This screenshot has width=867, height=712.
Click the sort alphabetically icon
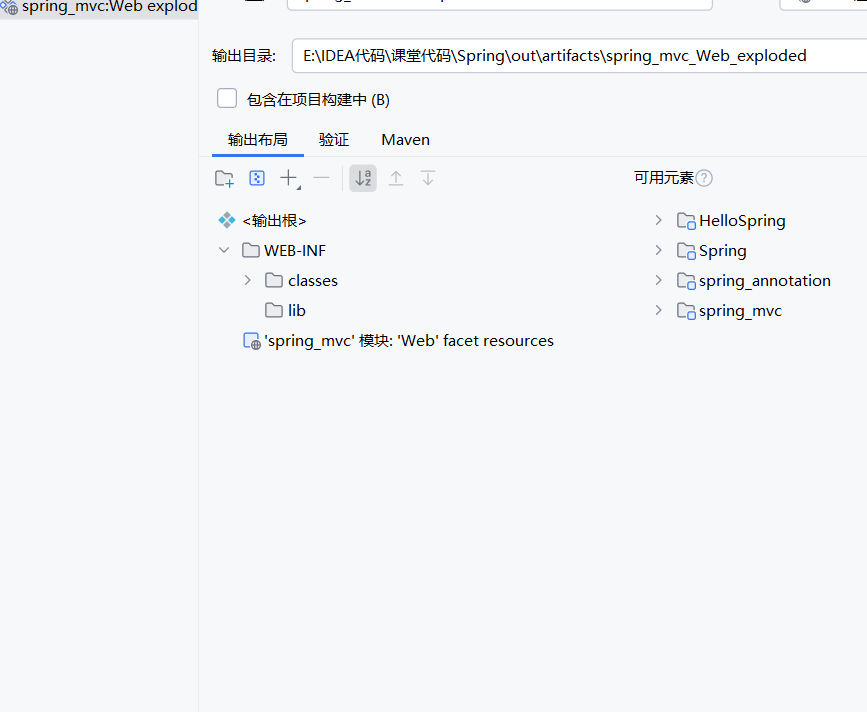tap(362, 177)
